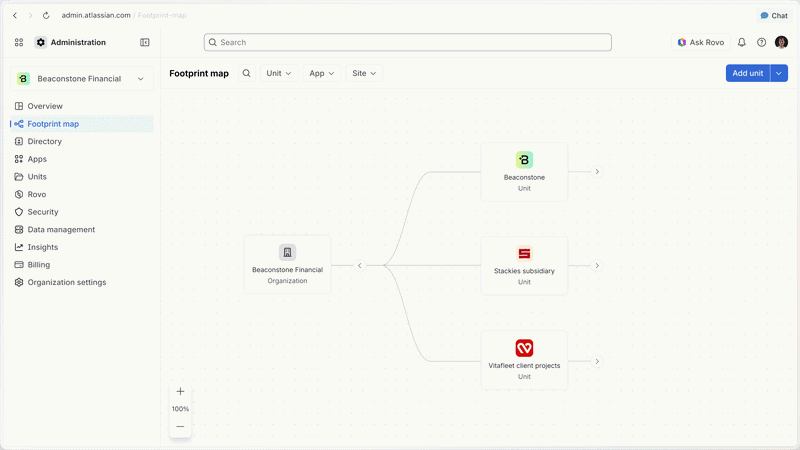800x450 pixels.
Task: Open the app switcher grid icon
Action: tap(19, 42)
